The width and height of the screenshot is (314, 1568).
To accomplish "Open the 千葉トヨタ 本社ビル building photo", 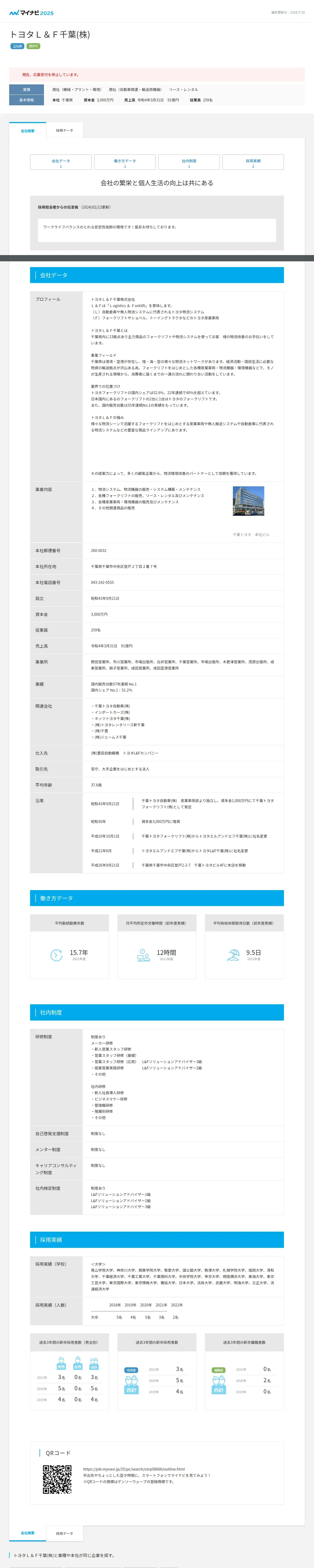I will (x=249, y=501).
